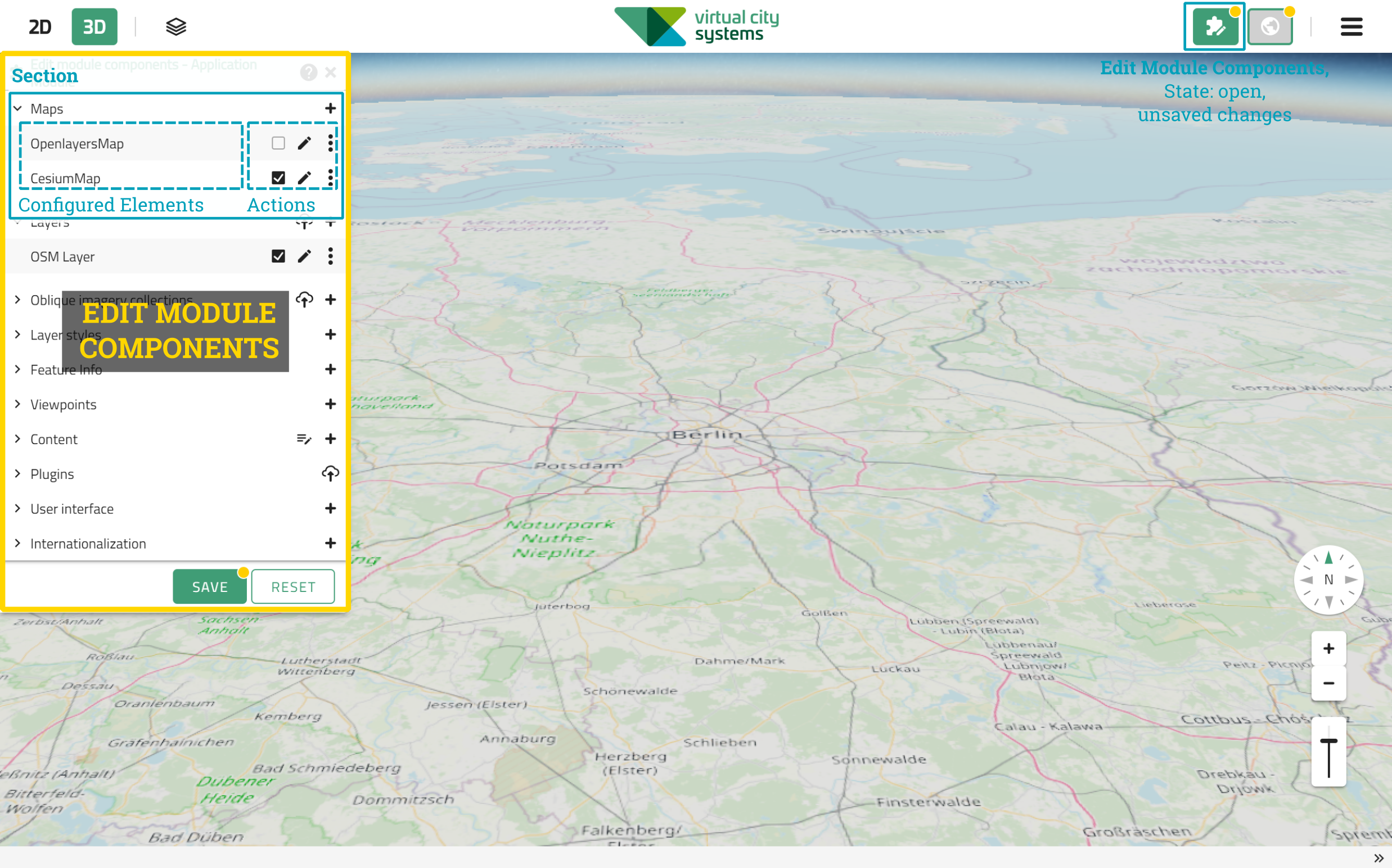Click Content bulk edit list icon
The image size is (1392, 868).
(304, 439)
